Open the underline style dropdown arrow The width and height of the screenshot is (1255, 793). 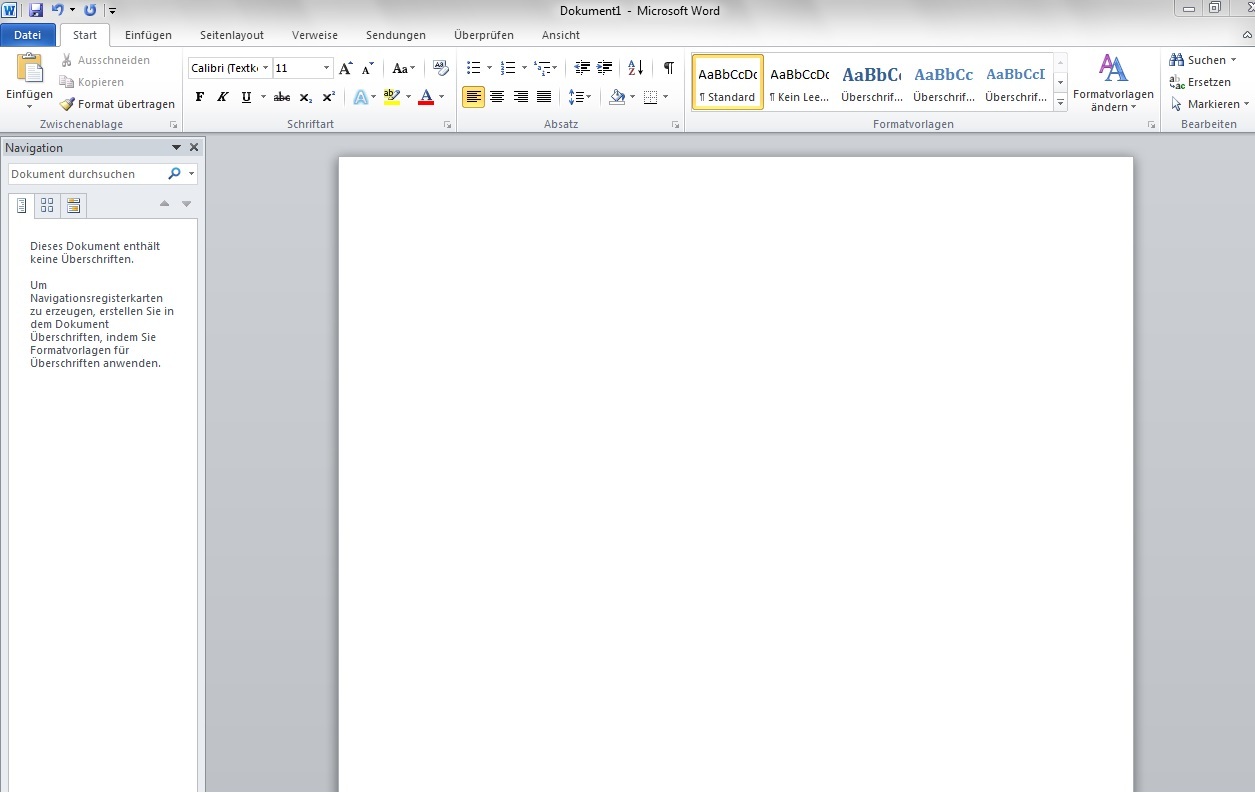pyautogui.click(x=263, y=97)
